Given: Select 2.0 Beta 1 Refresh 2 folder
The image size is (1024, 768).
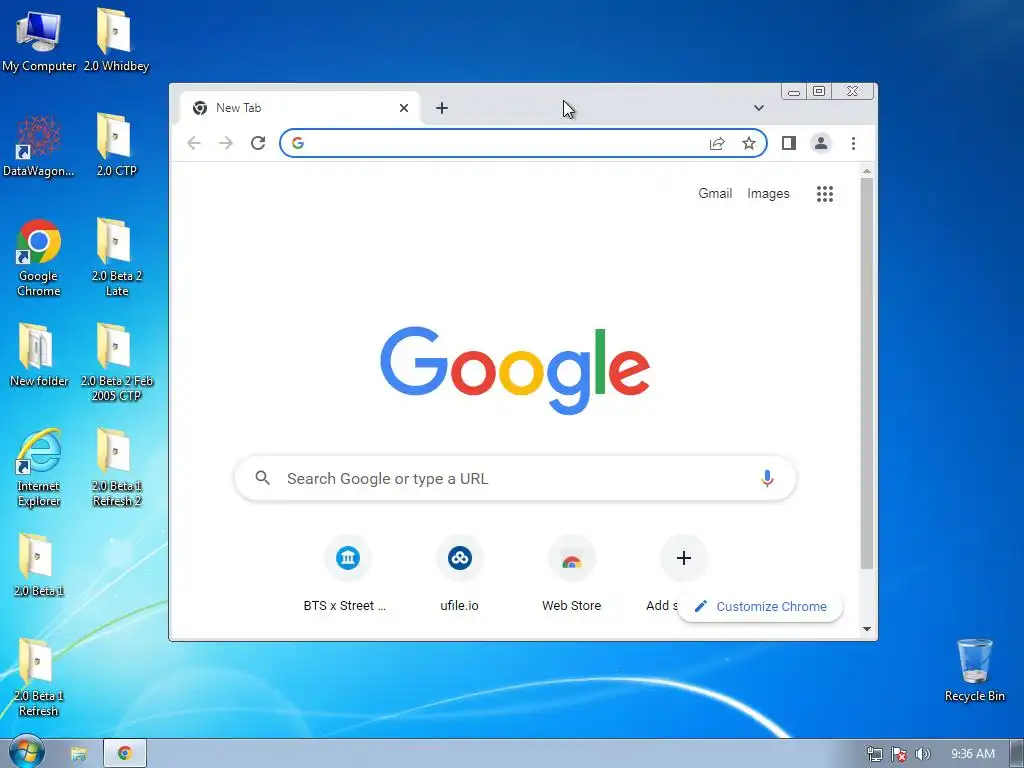Looking at the screenshot, I should (116, 468).
